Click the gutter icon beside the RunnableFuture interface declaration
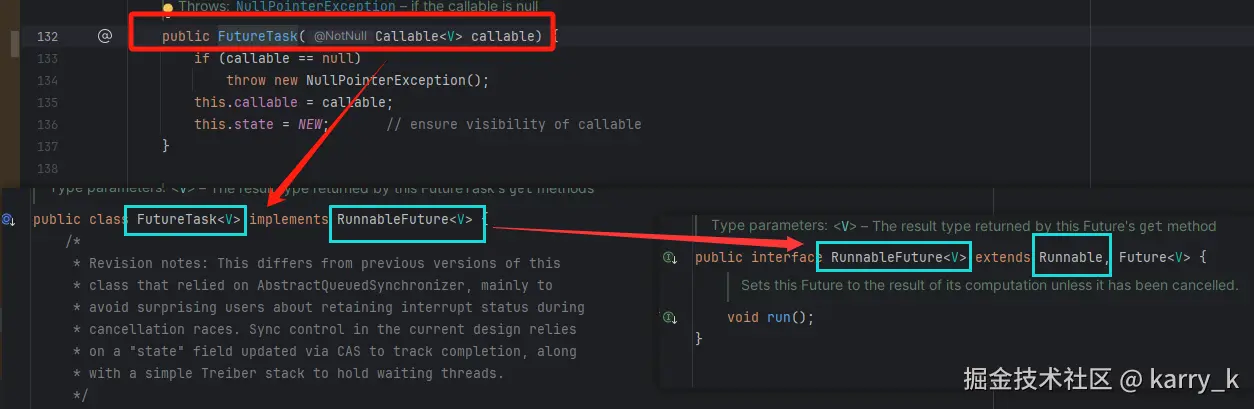 (671, 258)
